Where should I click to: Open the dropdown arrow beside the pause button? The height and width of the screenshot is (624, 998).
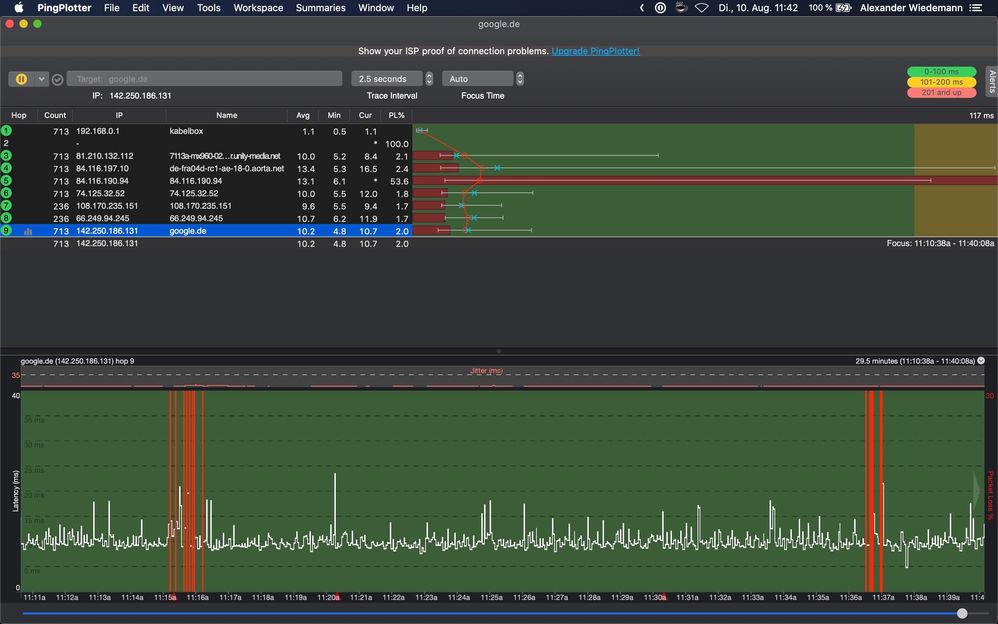click(x=41, y=79)
